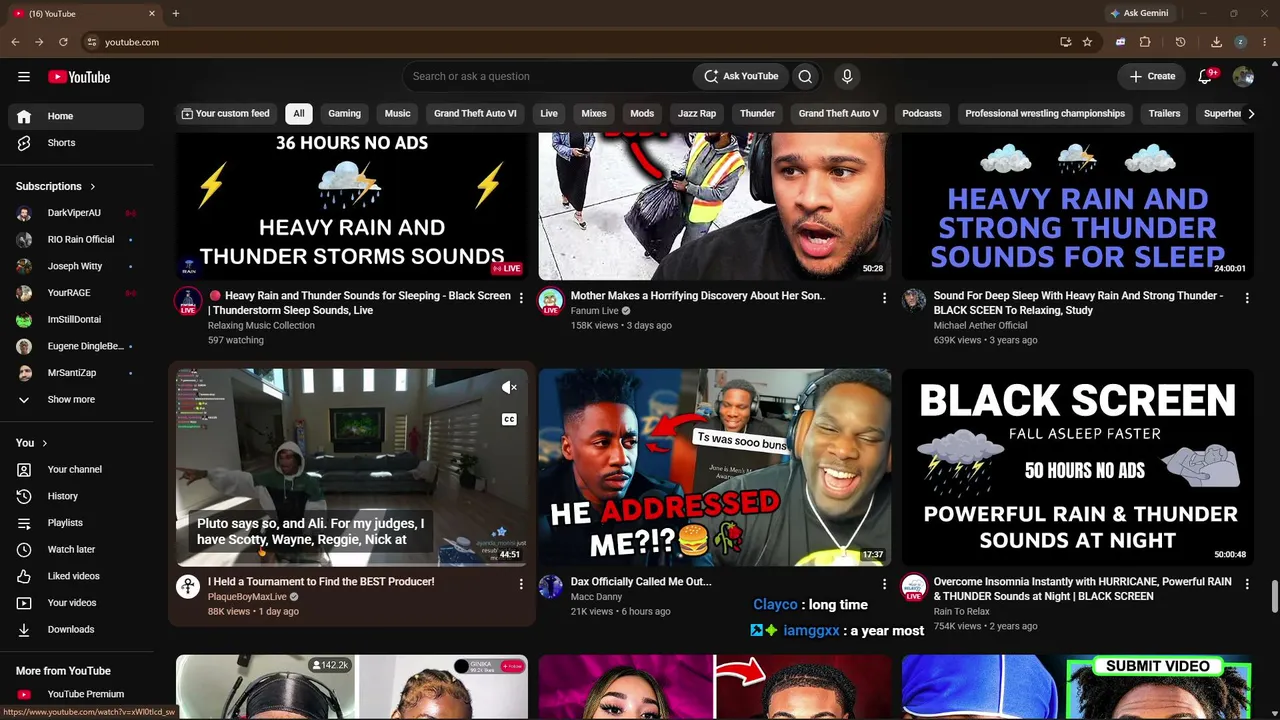Open YouTube Premium in the sidebar

[x=76, y=694]
